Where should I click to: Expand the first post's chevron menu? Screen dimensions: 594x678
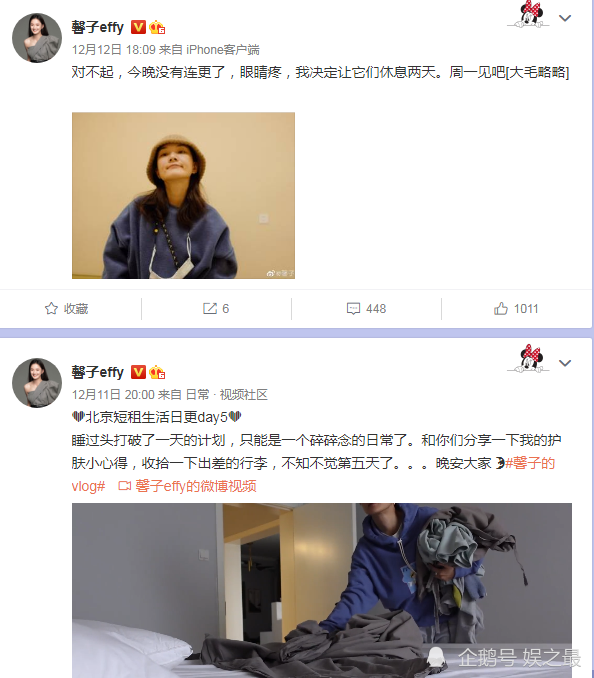[565, 18]
